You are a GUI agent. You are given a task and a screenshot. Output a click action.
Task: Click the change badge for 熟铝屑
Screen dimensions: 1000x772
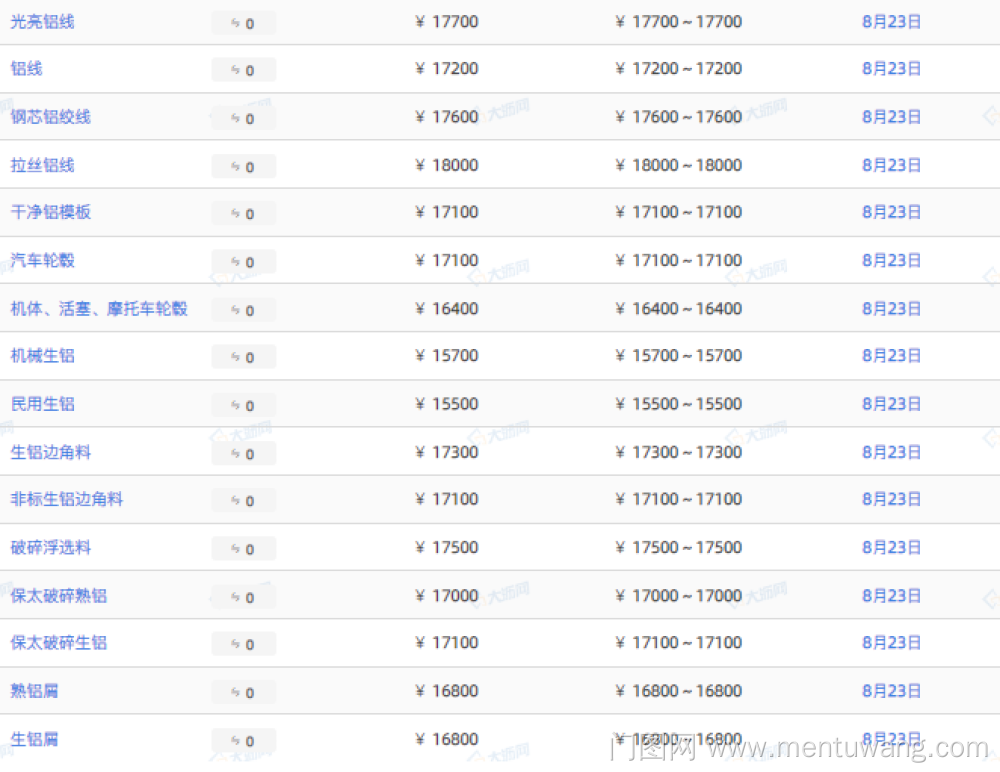[243, 692]
